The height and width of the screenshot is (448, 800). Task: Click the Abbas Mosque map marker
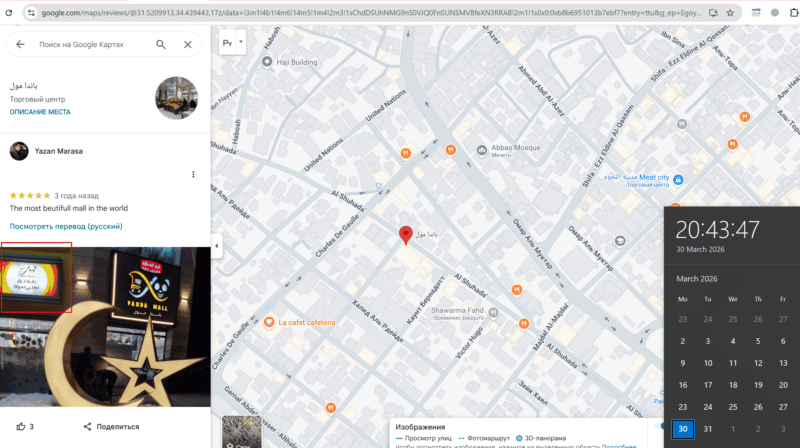click(482, 148)
